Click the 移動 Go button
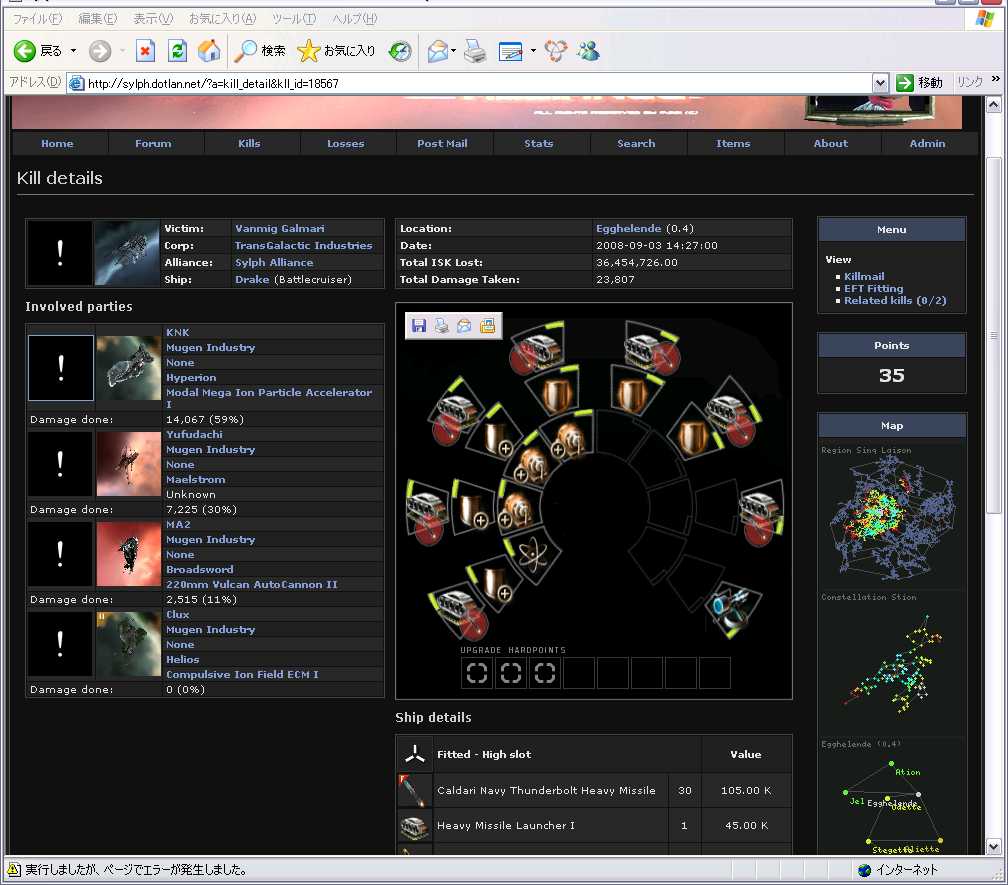This screenshot has width=1008, height=885. pyautogui.click(x=919, y=82)
